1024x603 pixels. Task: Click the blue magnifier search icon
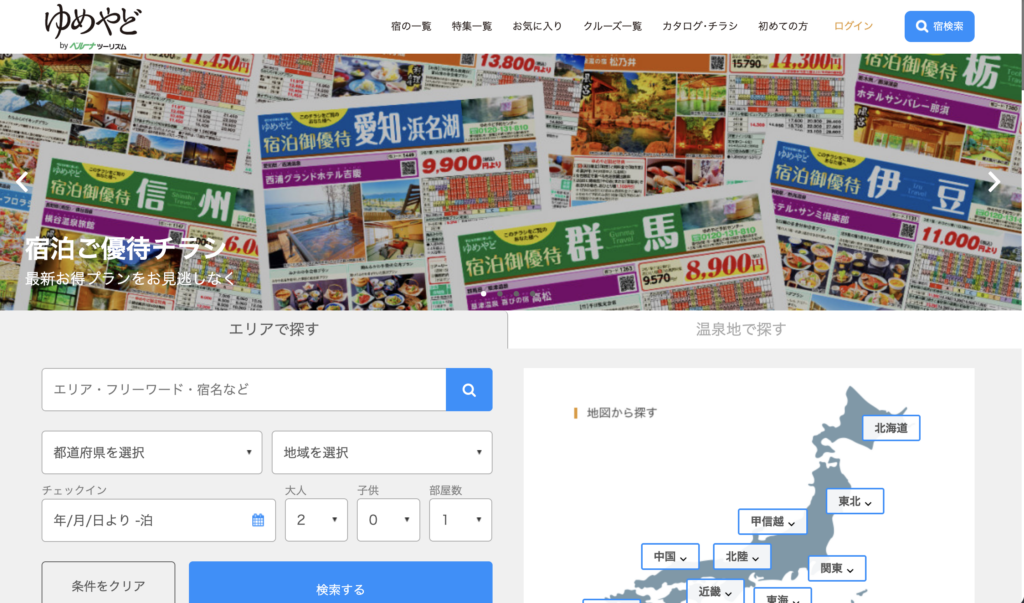tap(468, 390)
